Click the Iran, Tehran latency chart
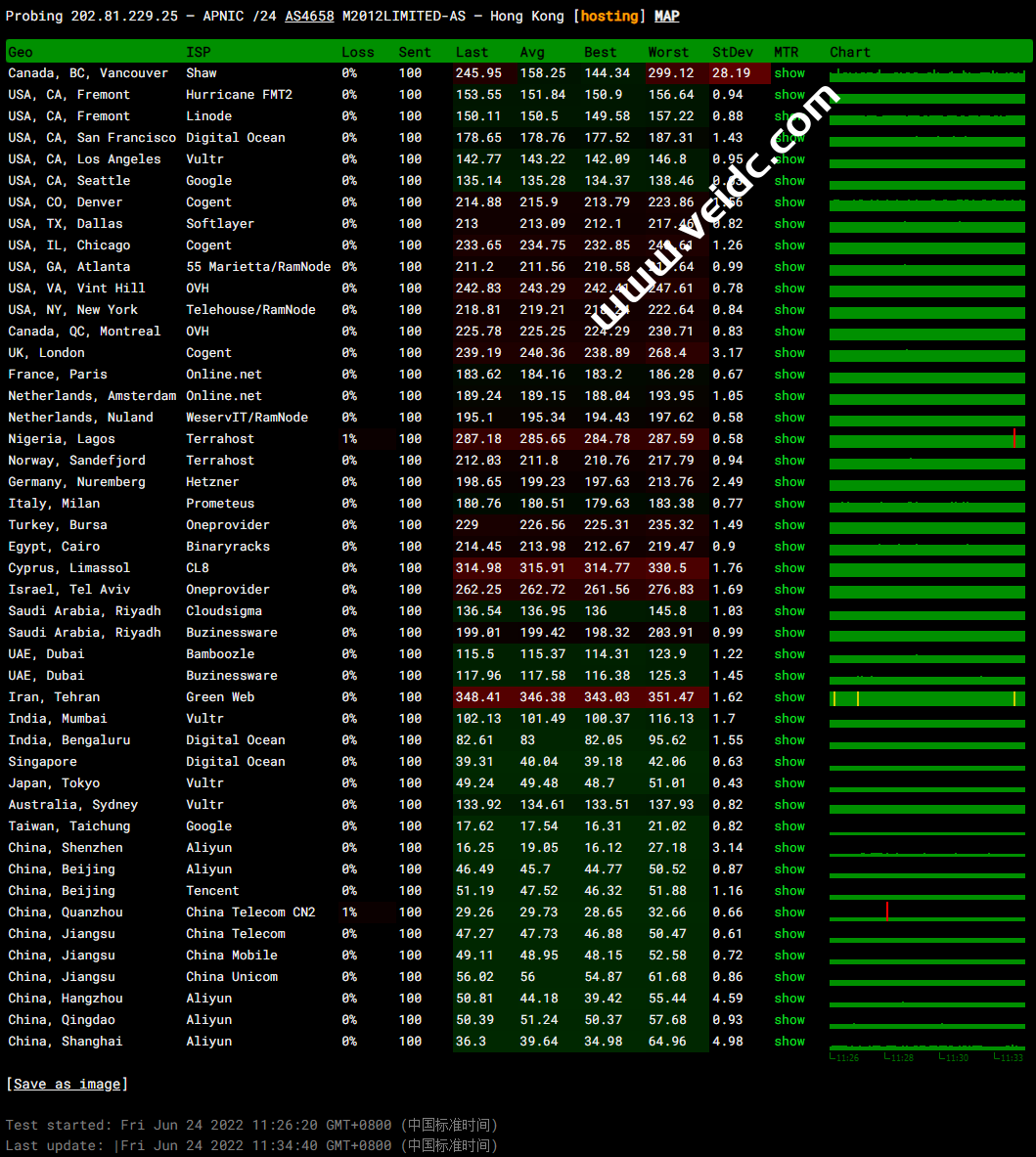This screenshot has width=1036, height=1157. (926, 697)
